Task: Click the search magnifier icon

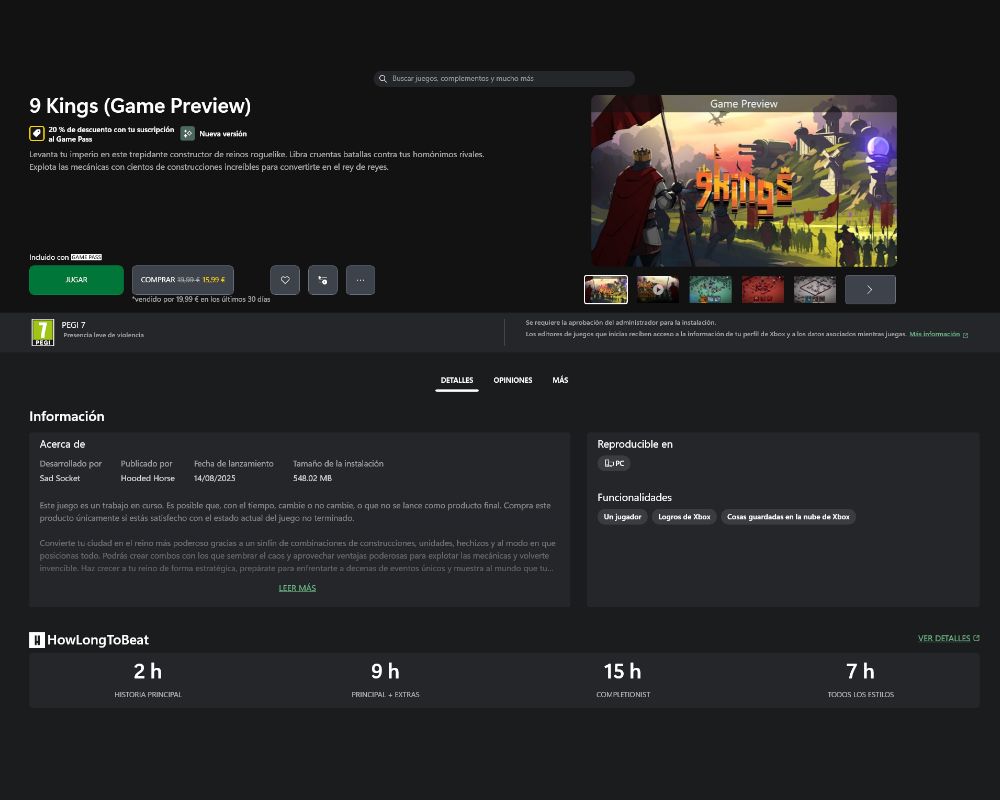Action: pyautogui.click(x=383, y=78)
